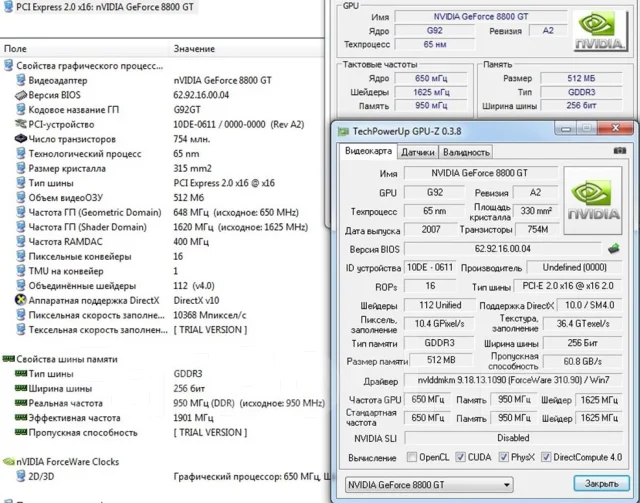Click the Поле column header
This screenshot has width=640, height=503.
[x=15, y=49]
